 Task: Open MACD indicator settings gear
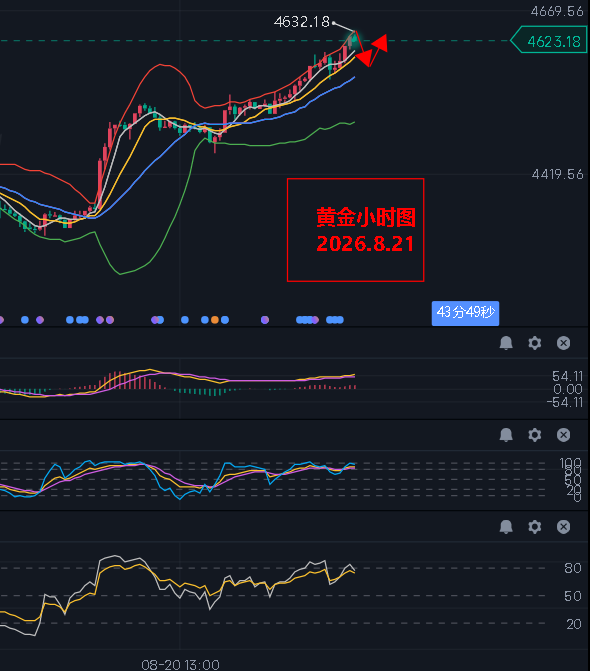pyautogui.click(x=534, y=343)
